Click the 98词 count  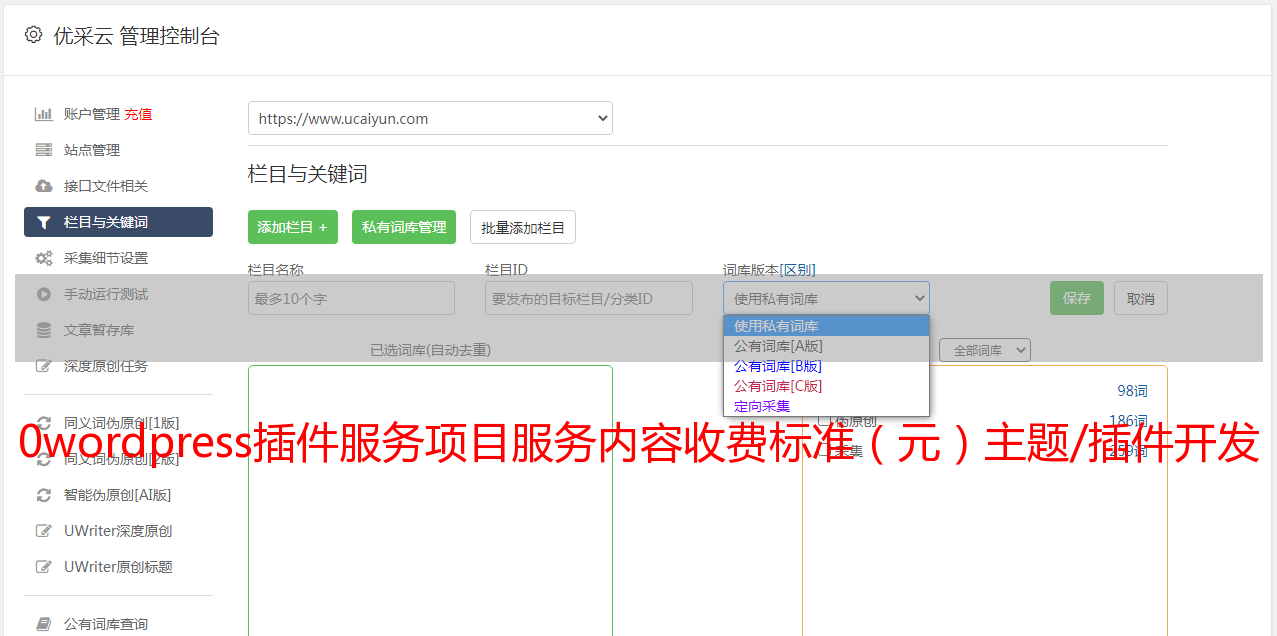(1132, 391)
